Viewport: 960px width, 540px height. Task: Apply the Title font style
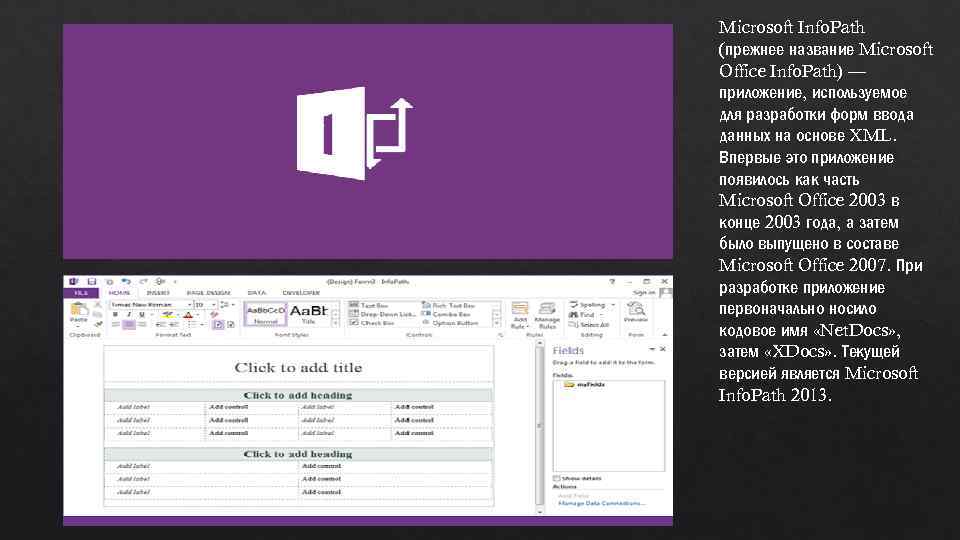(309, 314)
